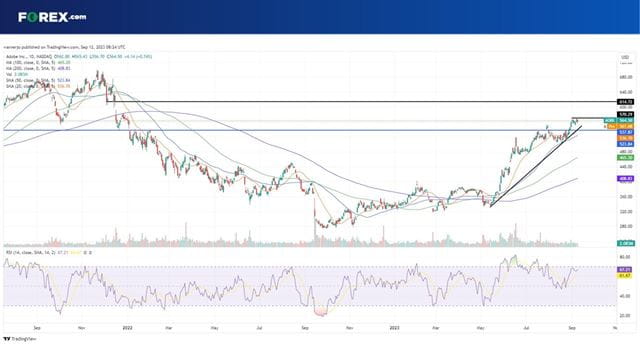Click the green 465.20 moving average label
Image resolution: width=640 pixels, height=360 pixels.
[625, 157]
